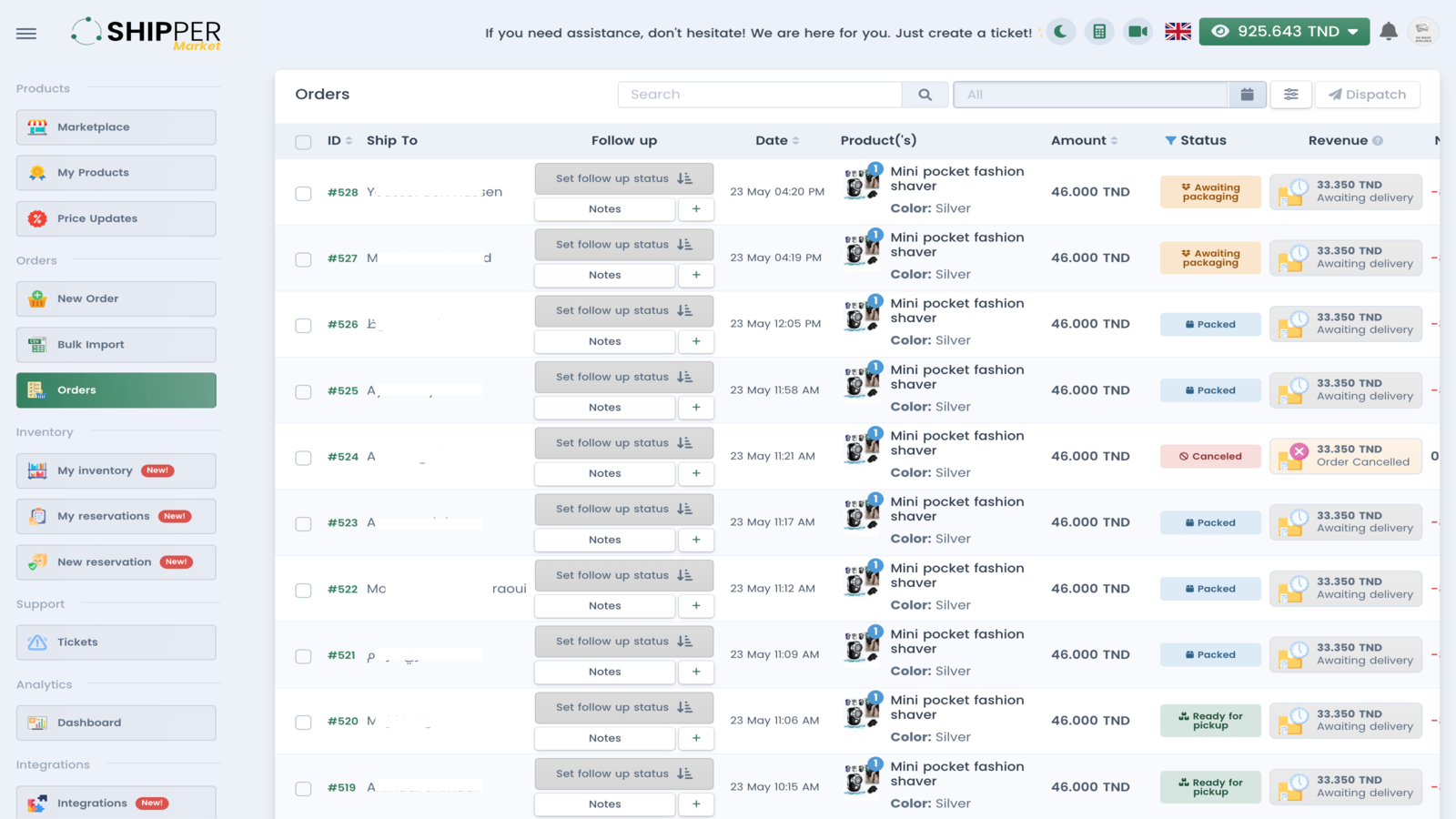
Task: Expand the 925.643 TND balance dropdown
Action: click(x=1284, y=32)
